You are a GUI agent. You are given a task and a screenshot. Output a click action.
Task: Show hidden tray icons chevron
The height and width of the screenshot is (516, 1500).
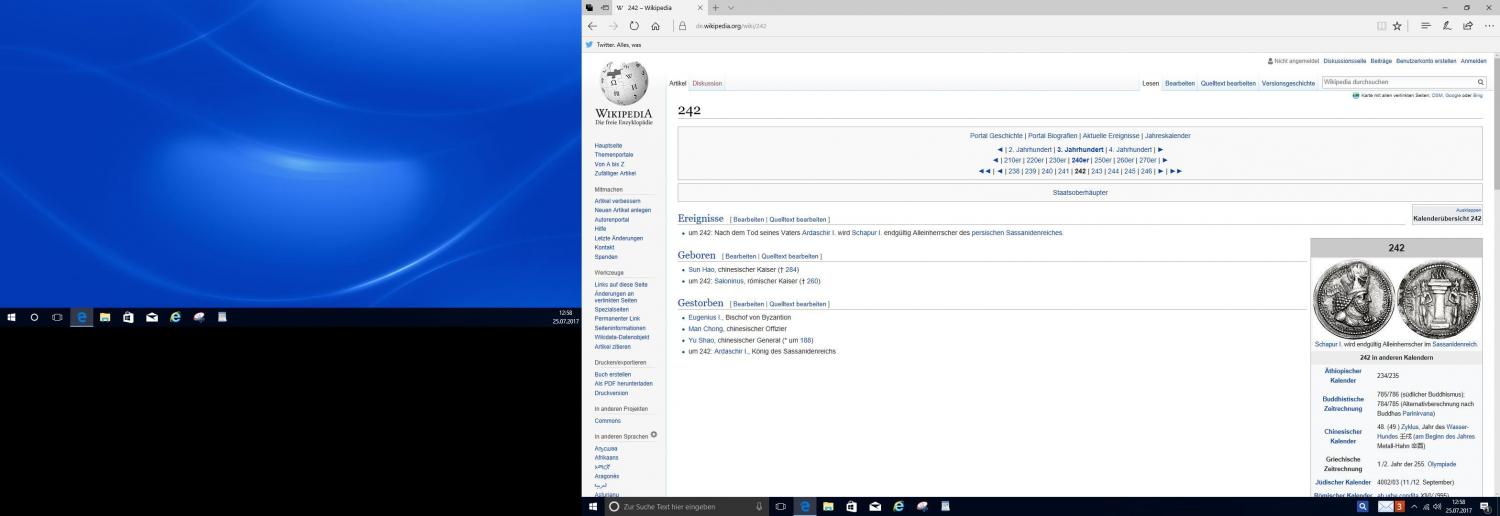1416,507
